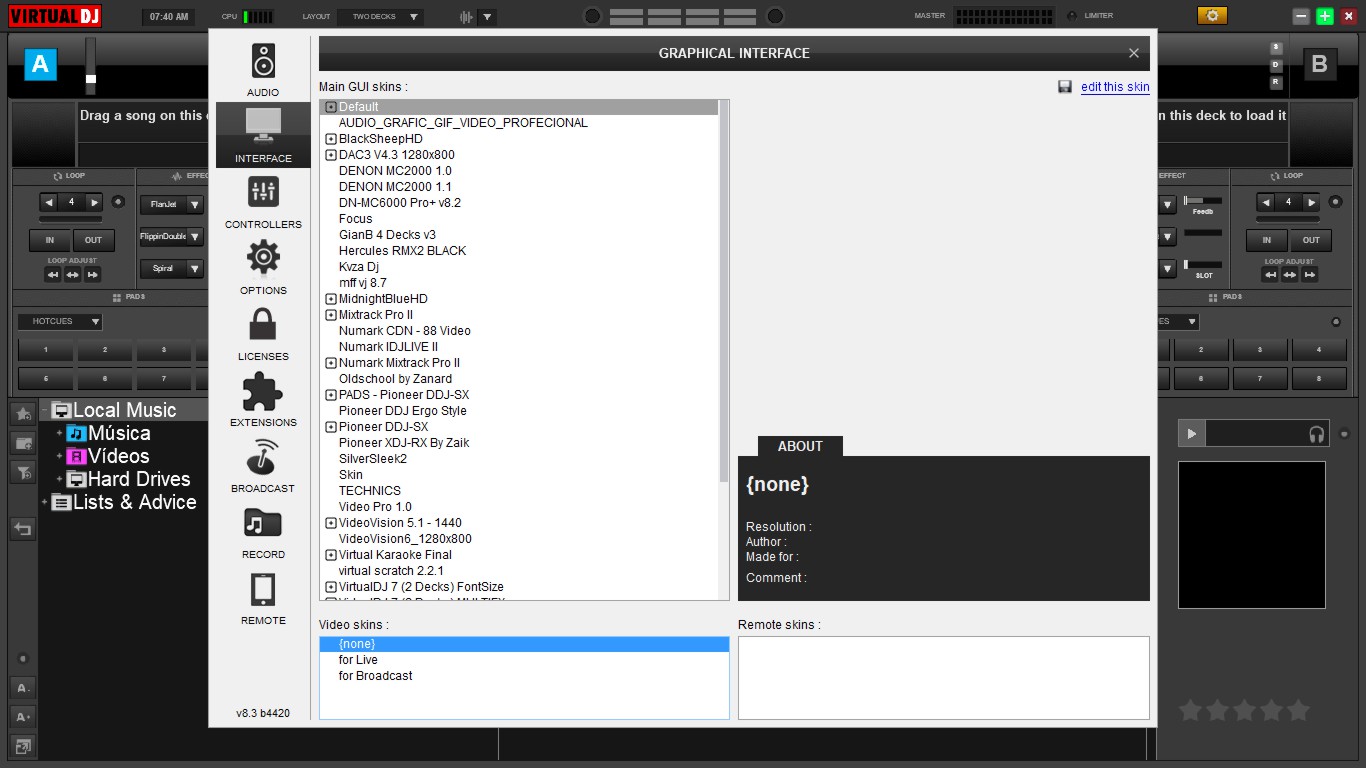
Task: Click the orange settings gear at top
Action: coord(1212,16)
